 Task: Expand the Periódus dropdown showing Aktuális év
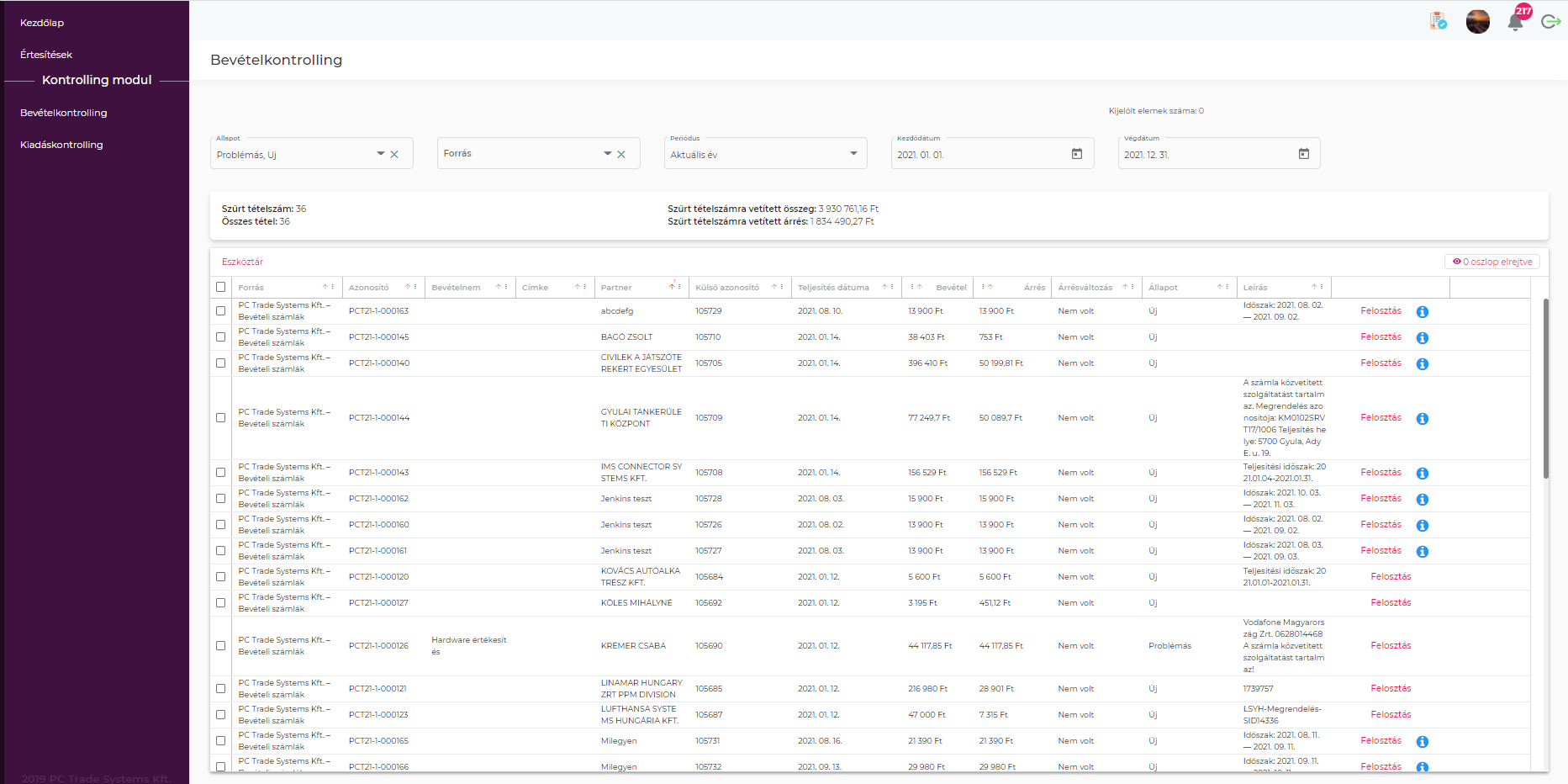click(x=853, y=154)
